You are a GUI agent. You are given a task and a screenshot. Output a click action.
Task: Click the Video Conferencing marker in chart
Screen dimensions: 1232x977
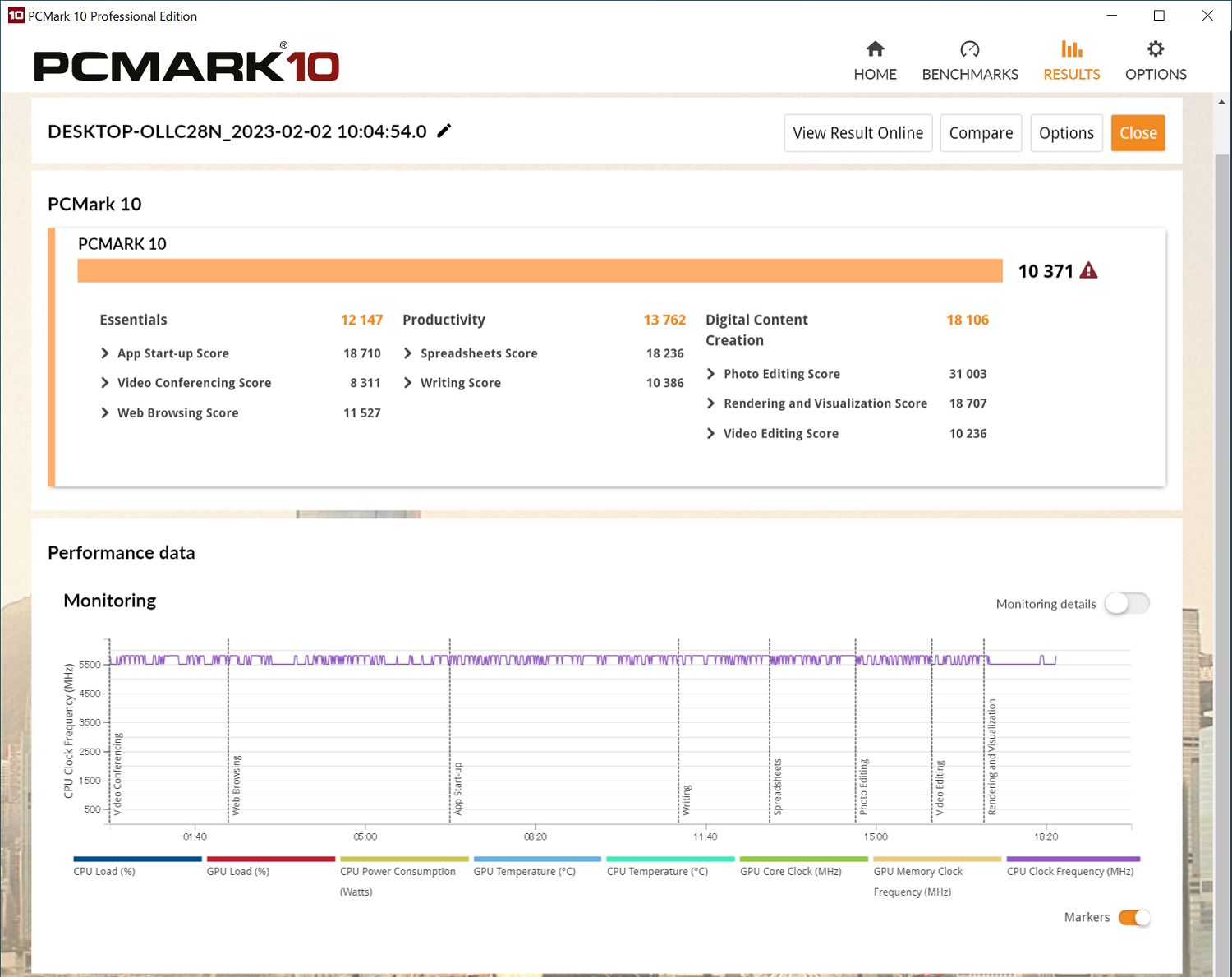point(117,773)
